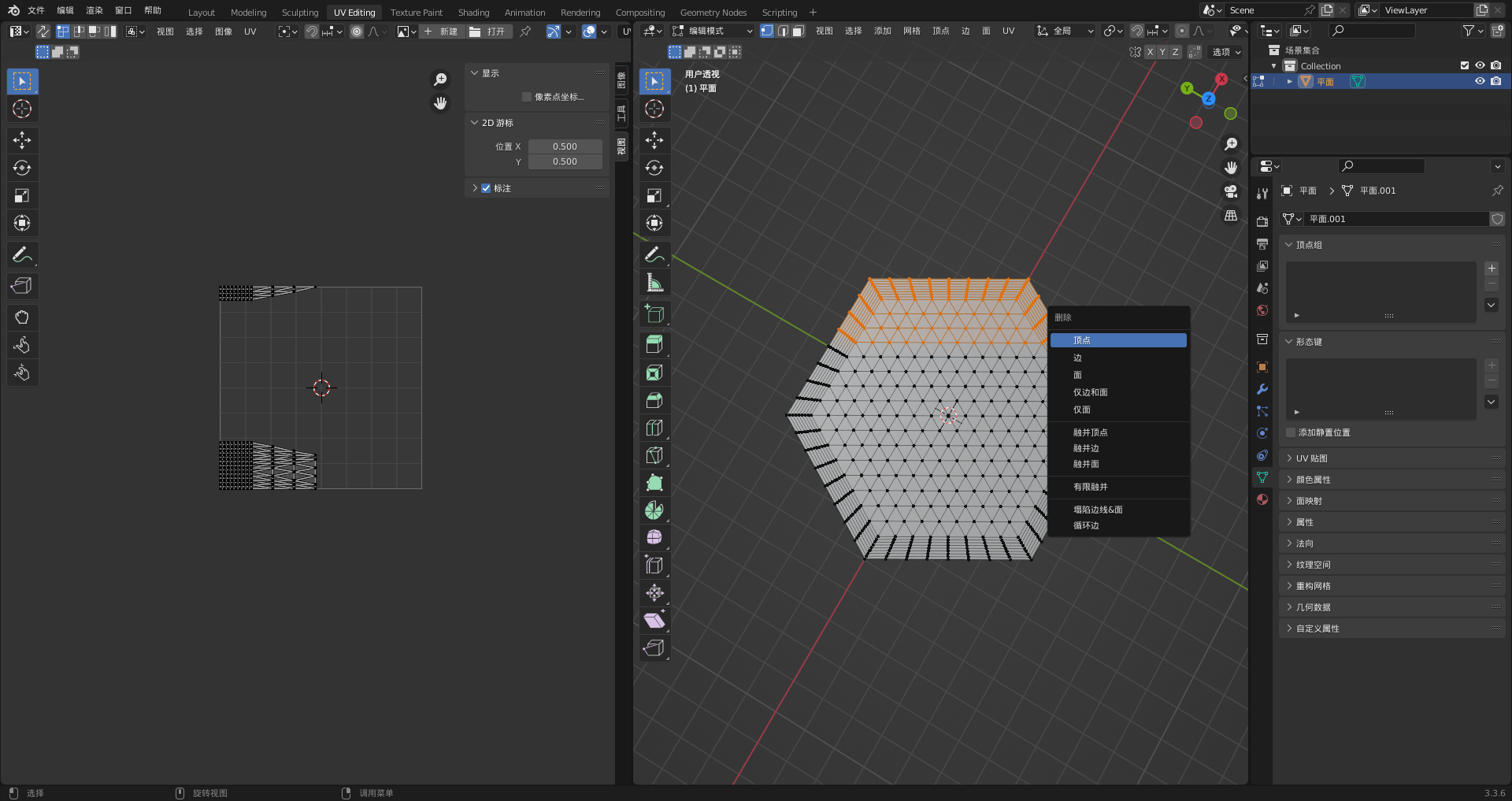Collapse the display panel in UV sidebar

(x=475, y=73)
